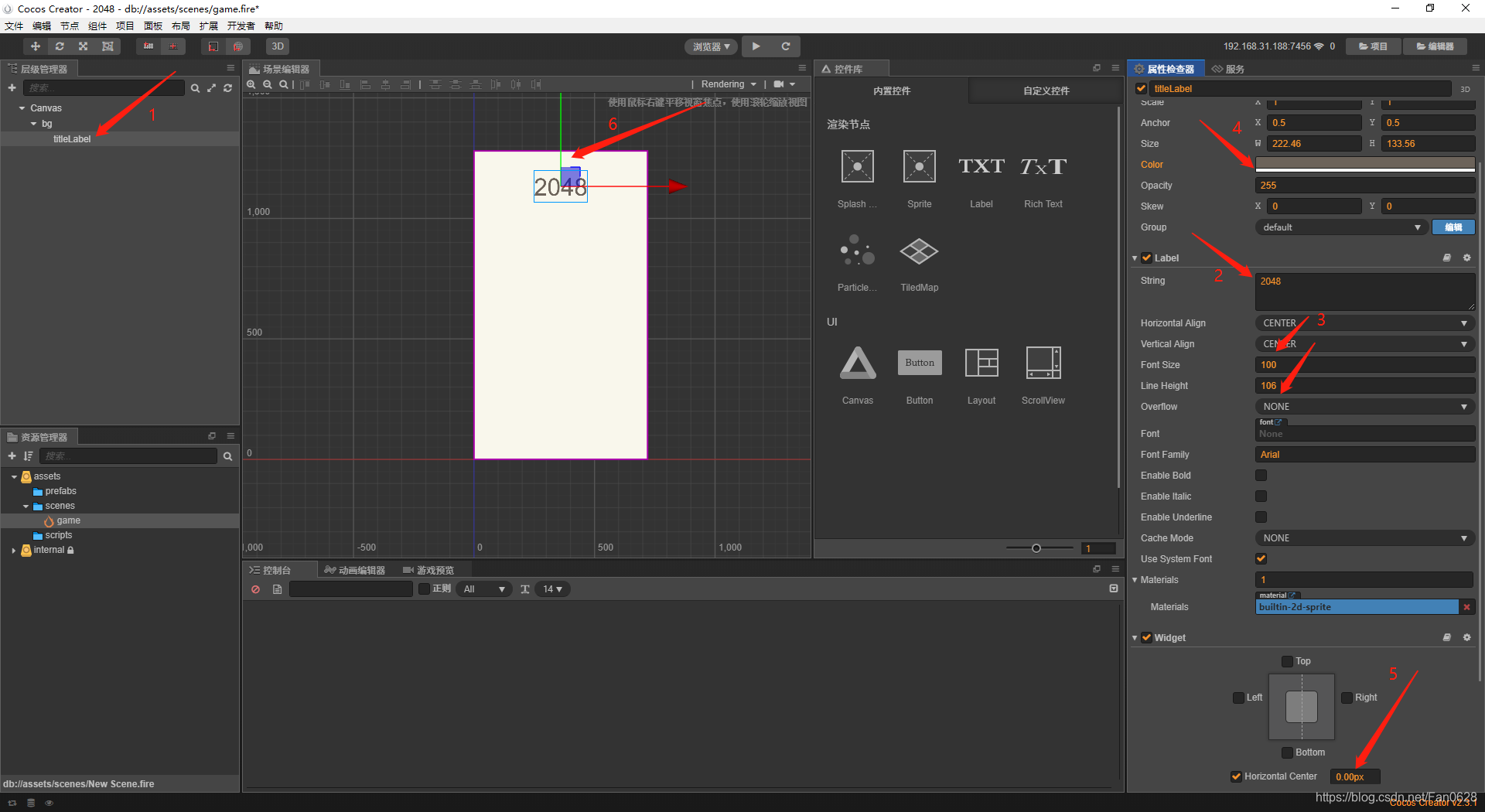
Task: Open the File menu (文件)
Action: click(x=14, y=26)
